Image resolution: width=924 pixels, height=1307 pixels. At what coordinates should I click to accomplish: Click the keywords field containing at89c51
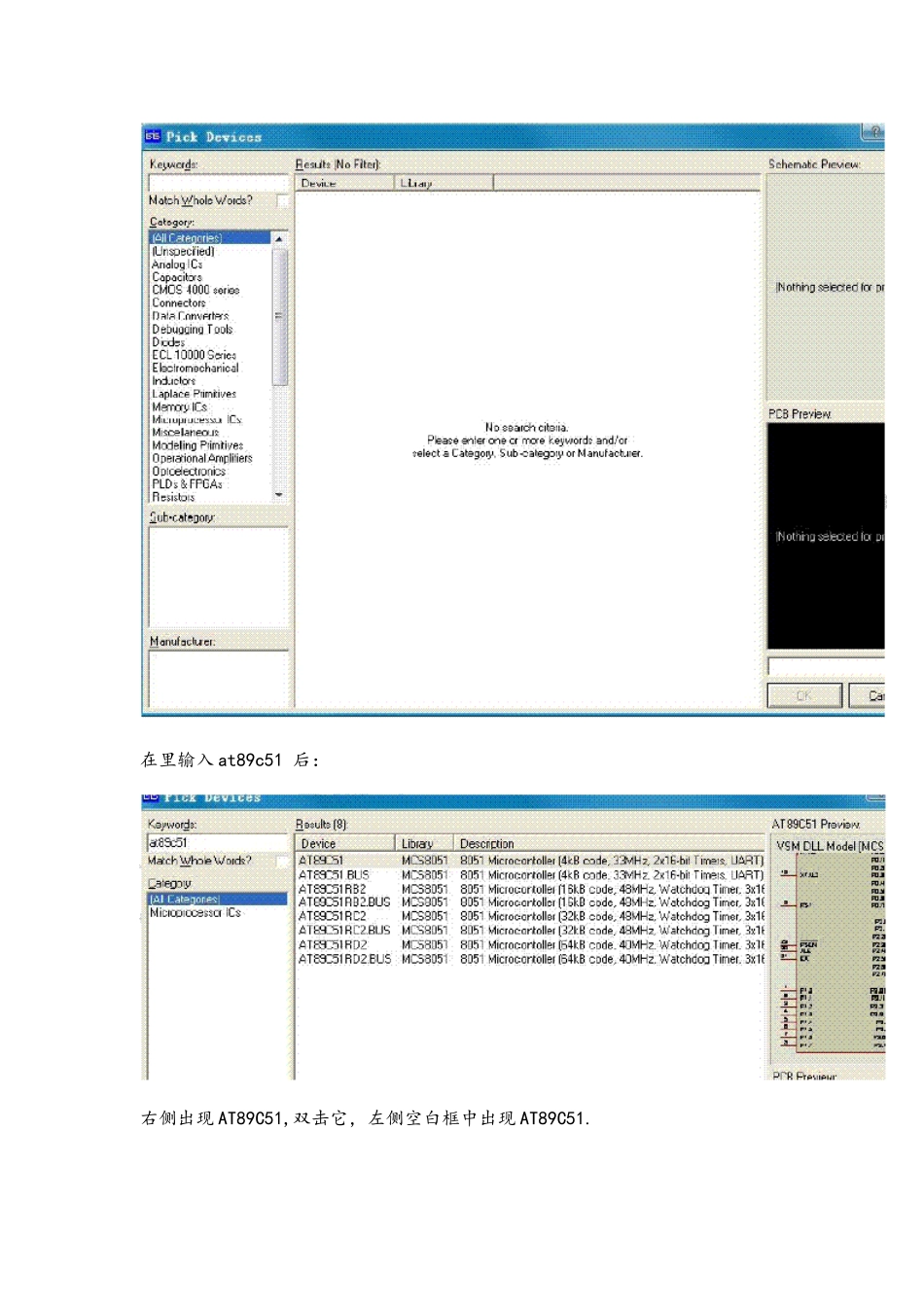point(218,842)
